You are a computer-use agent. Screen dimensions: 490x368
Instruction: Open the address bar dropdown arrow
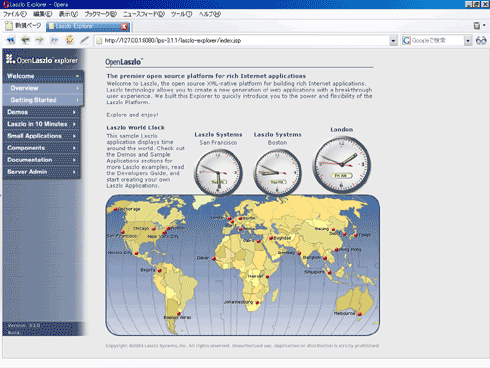393,41
